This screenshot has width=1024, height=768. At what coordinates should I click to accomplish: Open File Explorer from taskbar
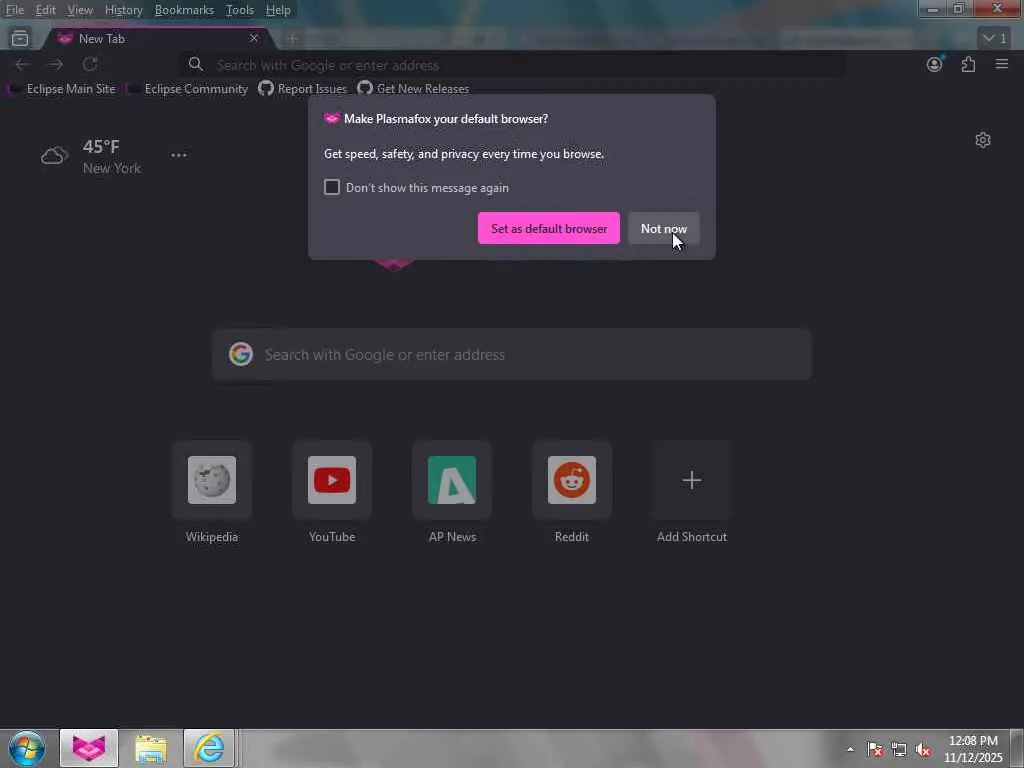(151, 748)
